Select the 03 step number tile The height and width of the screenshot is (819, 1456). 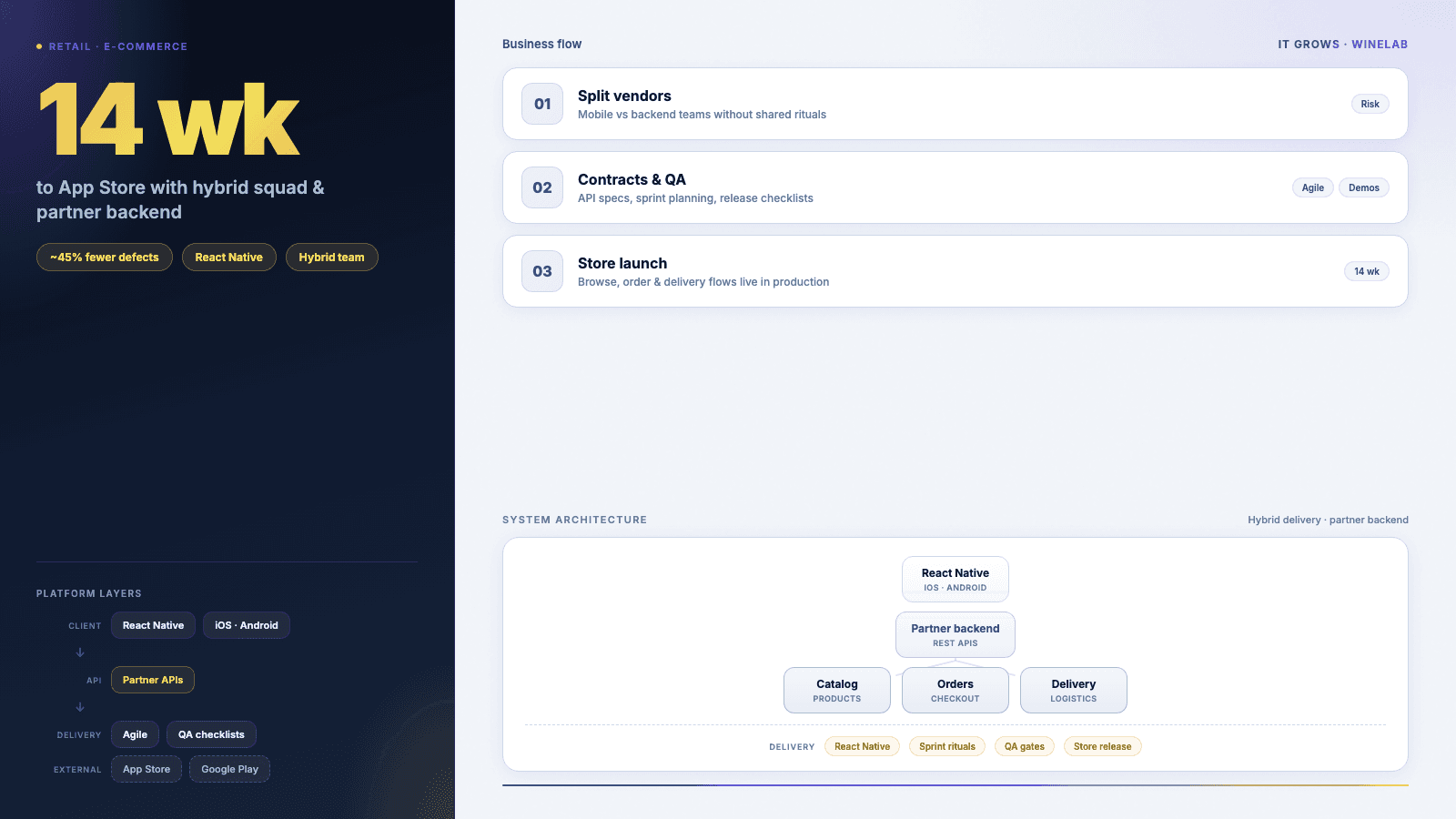[542, 271]
